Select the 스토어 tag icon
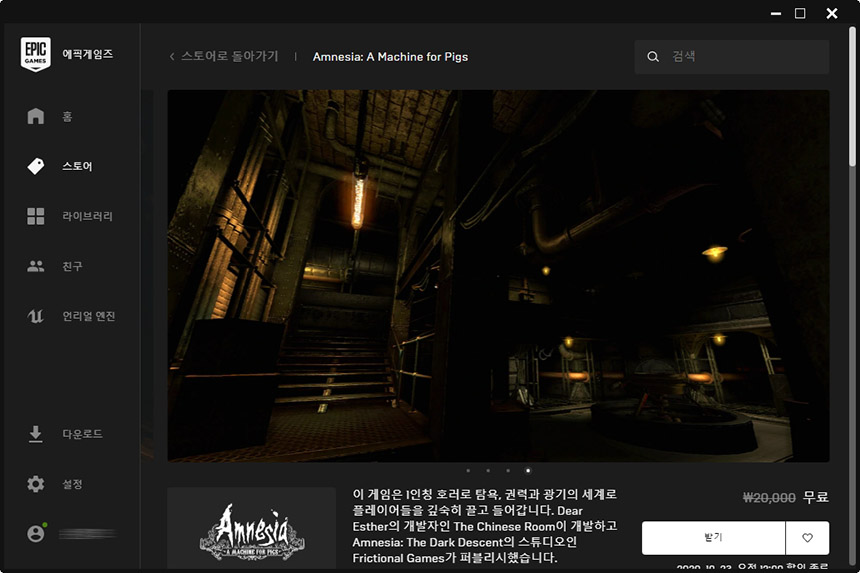This screenshot has width=860, height=573. coord(36,166)
